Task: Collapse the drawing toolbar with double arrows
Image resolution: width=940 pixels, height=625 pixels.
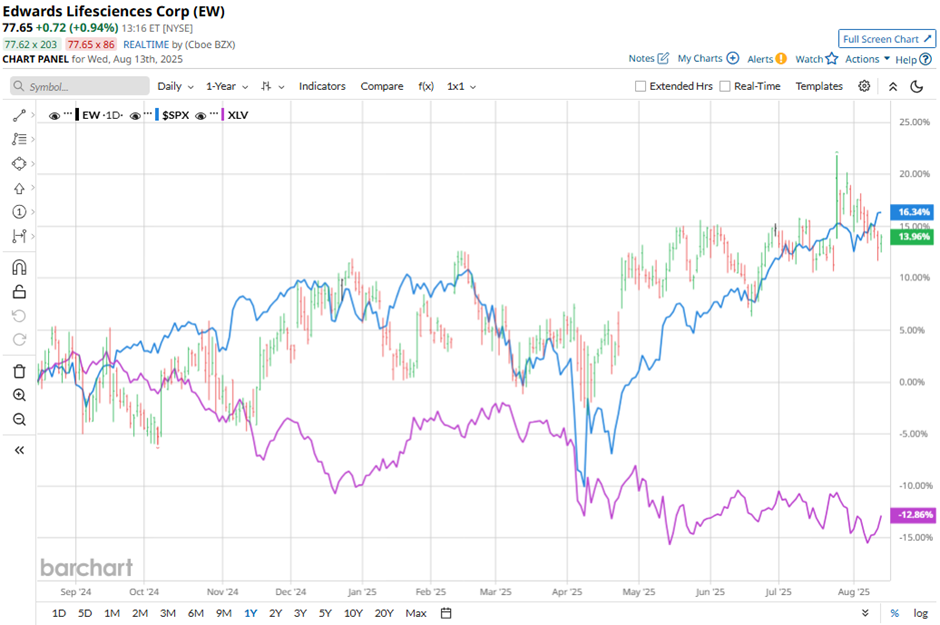Action: click(x=19, y=450)
